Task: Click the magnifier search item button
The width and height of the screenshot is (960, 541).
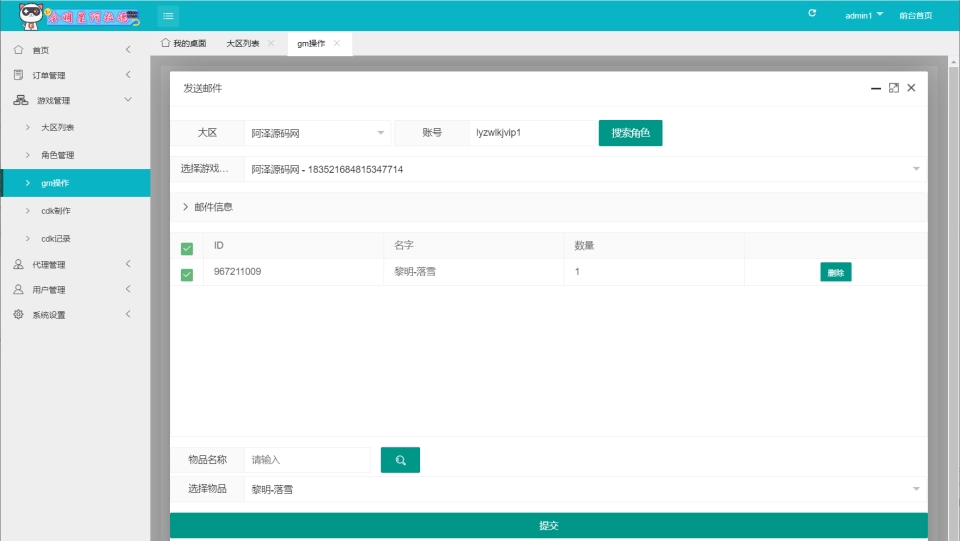Action: pyautogui.click(x=400, y=460)
